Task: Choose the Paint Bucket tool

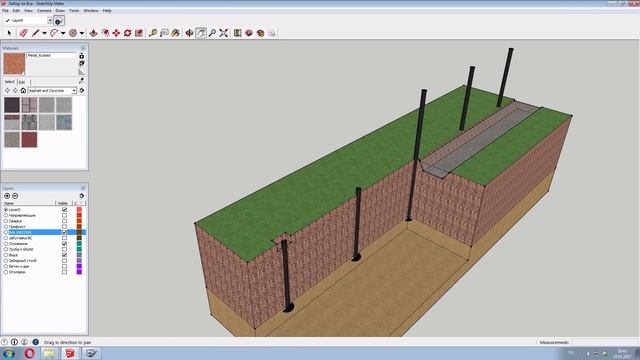Action: (x=176, y=33)
